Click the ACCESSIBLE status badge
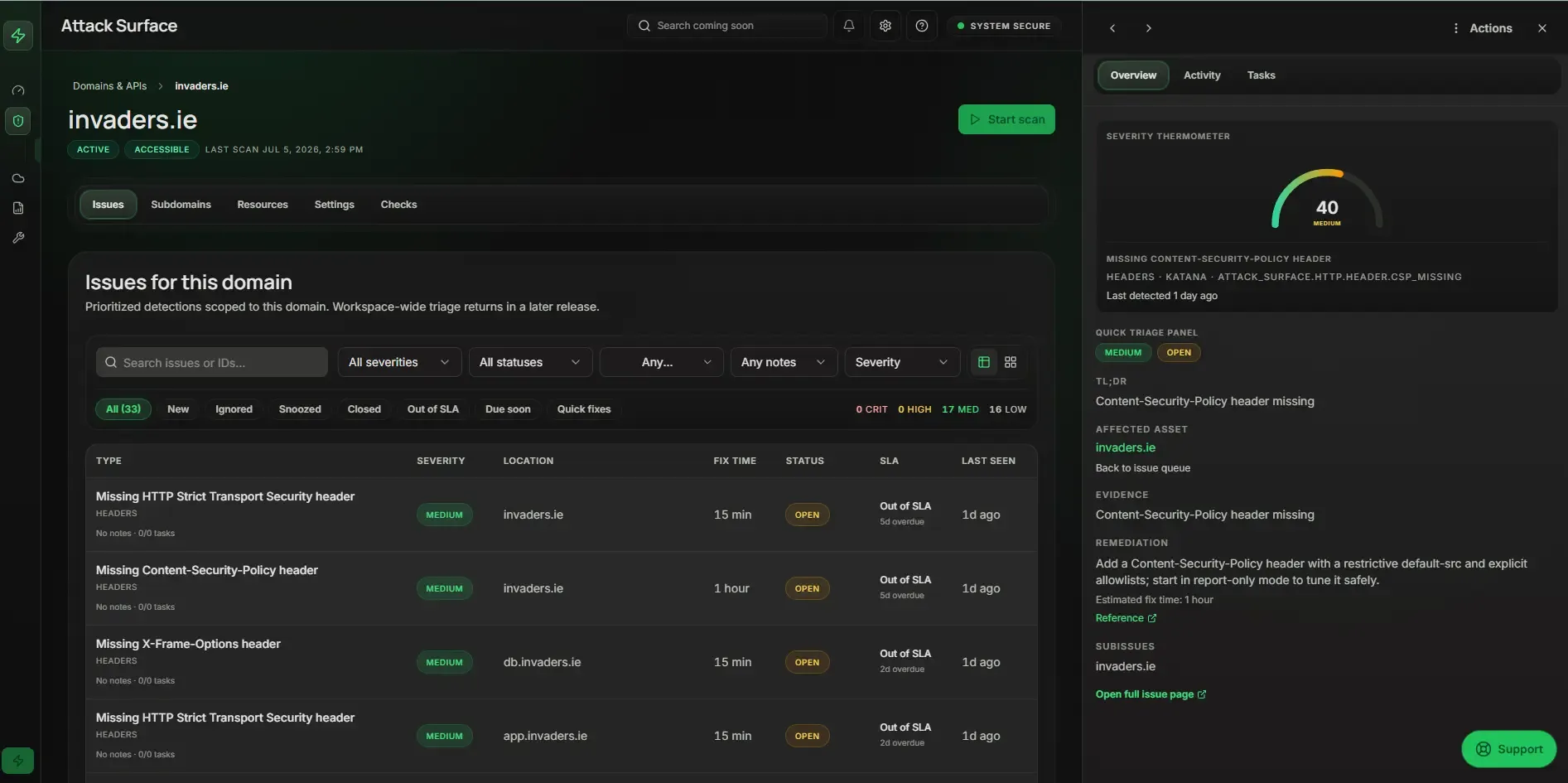Image resolution: width=1568 pixels, height=783 pixels. click(162, 150)
